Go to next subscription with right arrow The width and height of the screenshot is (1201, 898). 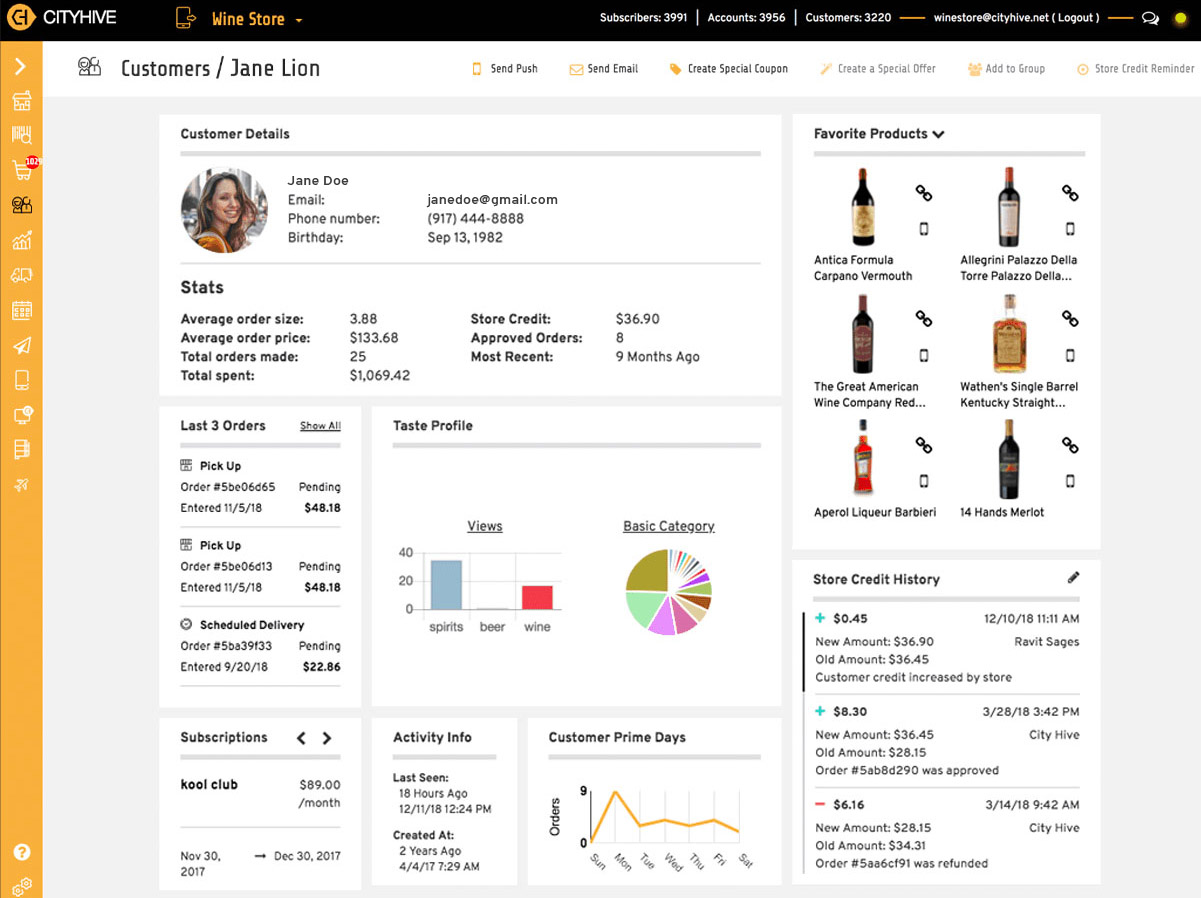[x=327, y=738]
